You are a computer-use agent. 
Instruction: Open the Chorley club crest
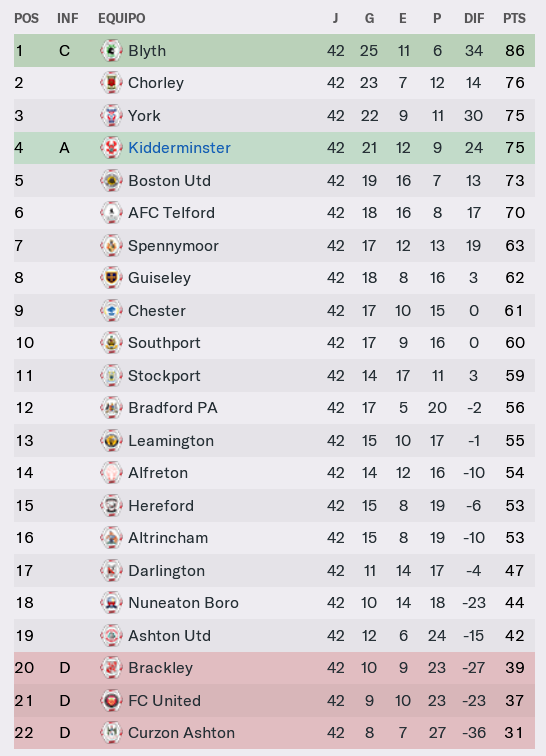(x=111, y=83)
